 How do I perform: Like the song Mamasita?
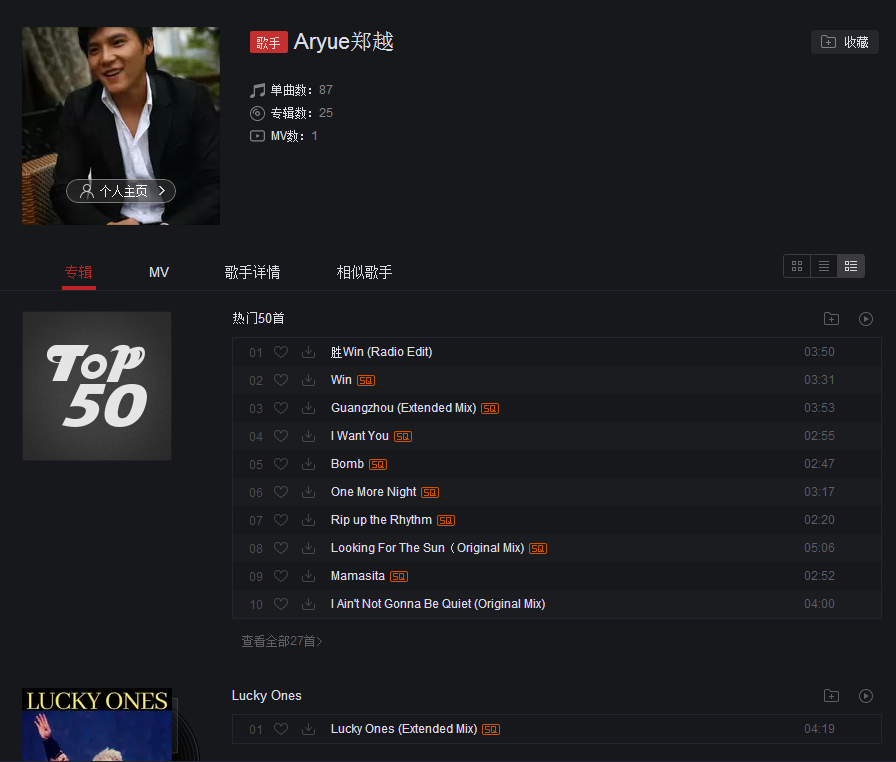(281, 576)
